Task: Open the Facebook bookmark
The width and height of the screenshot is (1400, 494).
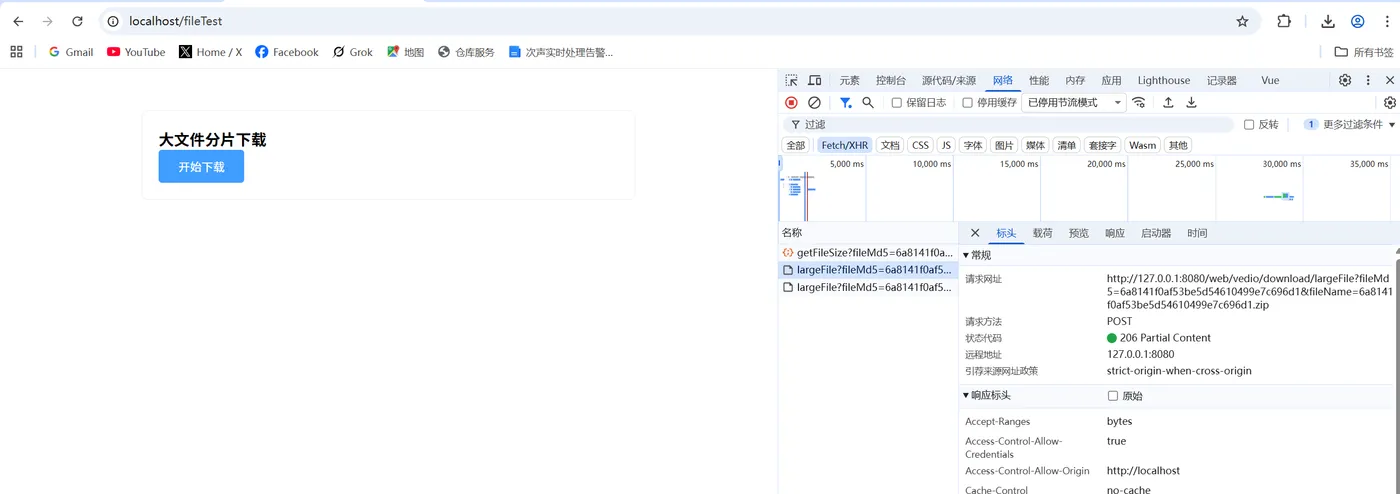Action: 287,52
